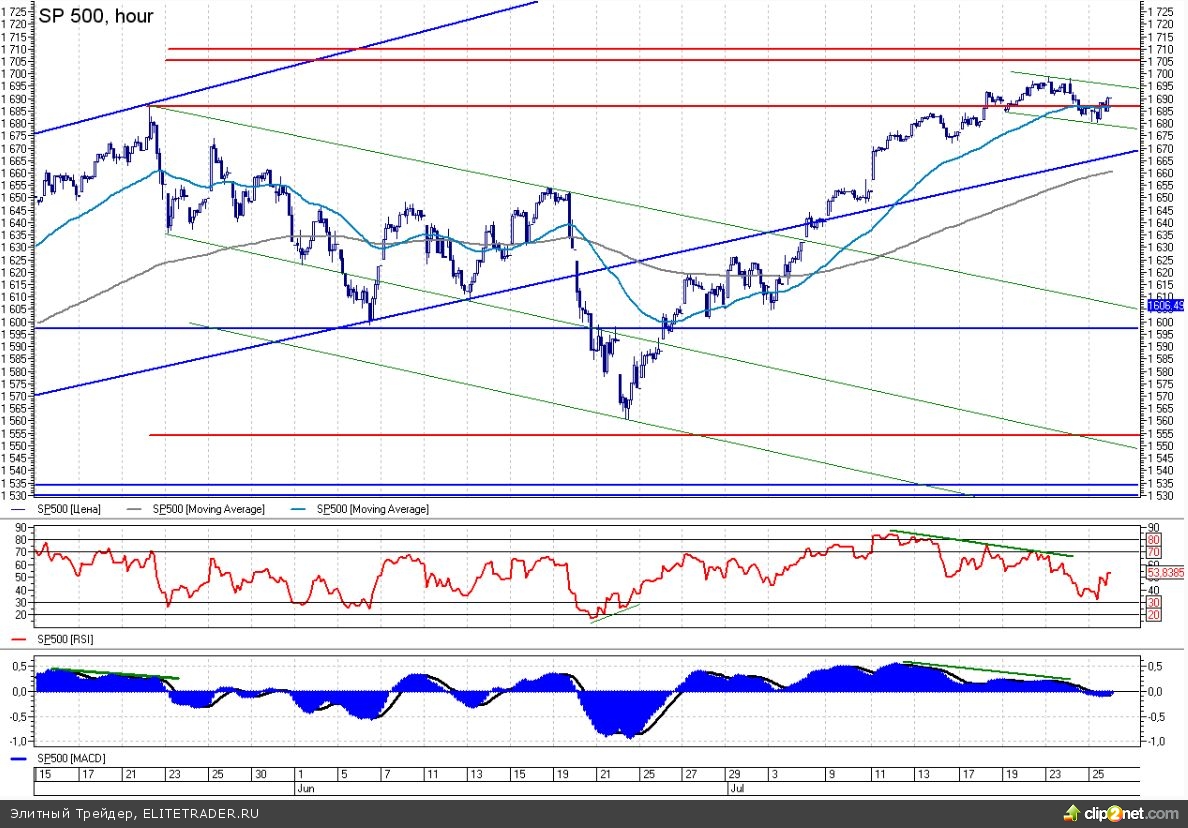Click the date 25 at the timeline's right end
The image size is (1188, 828).
pos(1097,774)
